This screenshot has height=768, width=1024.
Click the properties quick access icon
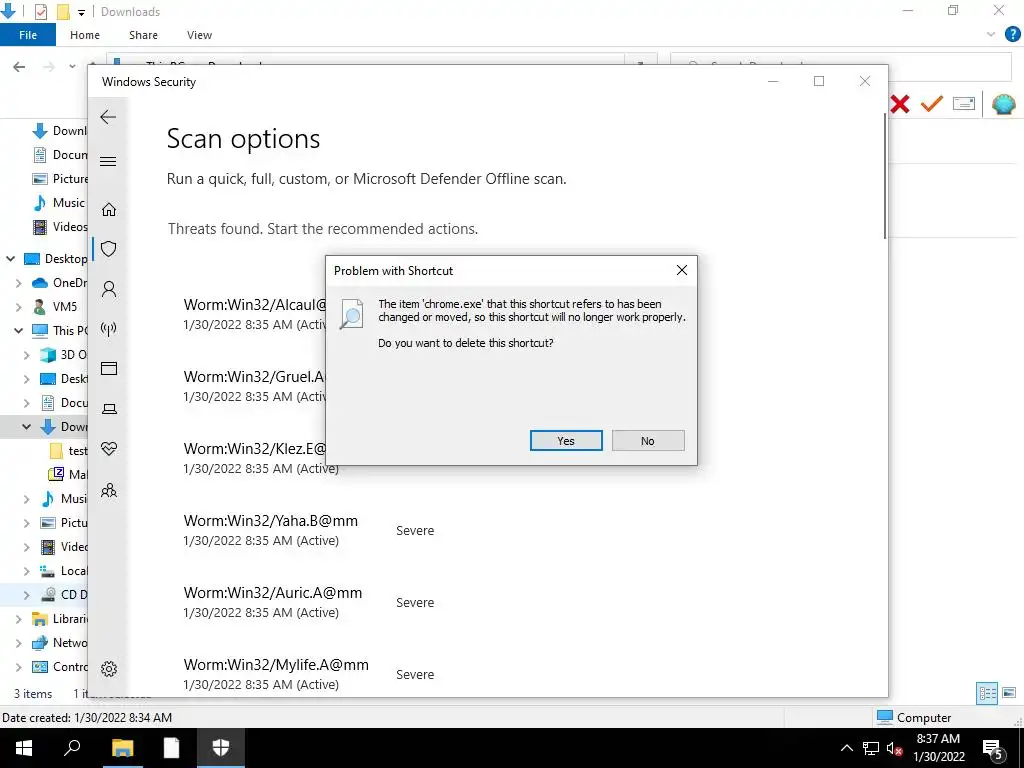(x=40, y=12)
